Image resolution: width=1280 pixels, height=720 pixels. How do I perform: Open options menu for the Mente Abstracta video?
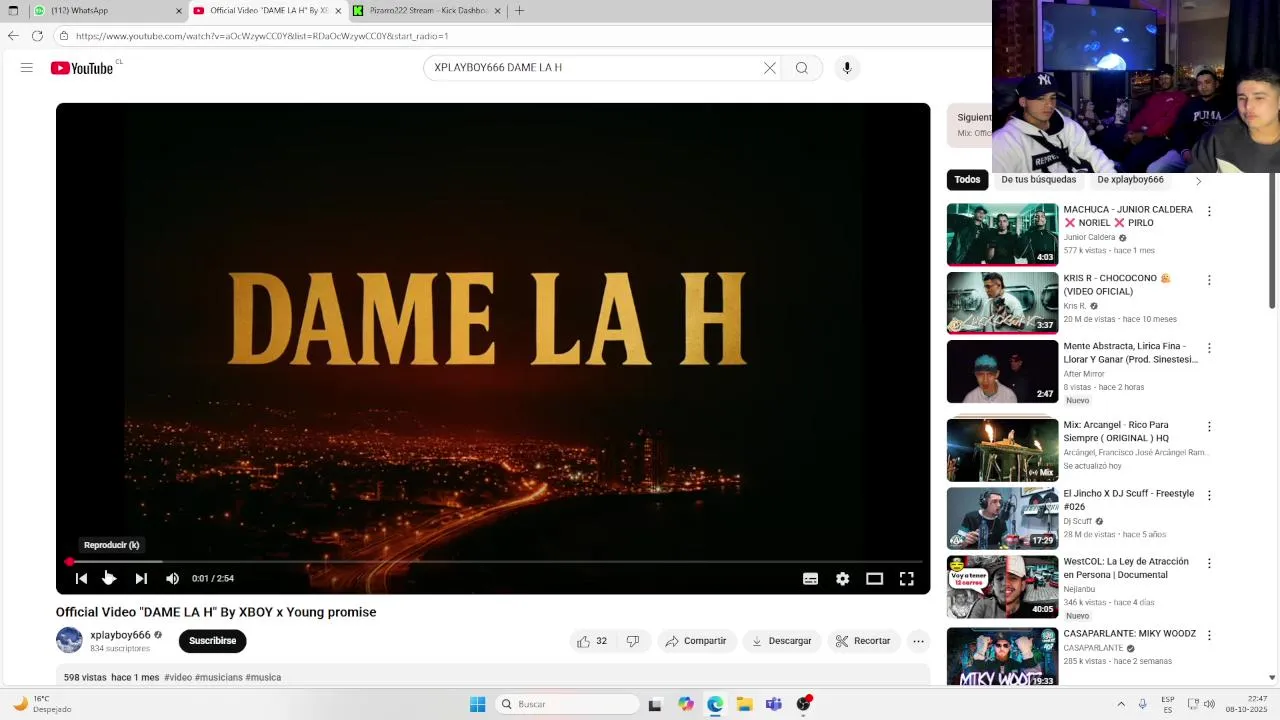[x=1209, y=348]
